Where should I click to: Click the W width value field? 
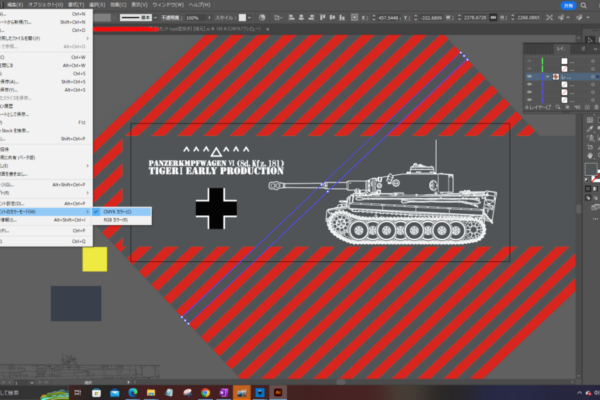(474, 18)
